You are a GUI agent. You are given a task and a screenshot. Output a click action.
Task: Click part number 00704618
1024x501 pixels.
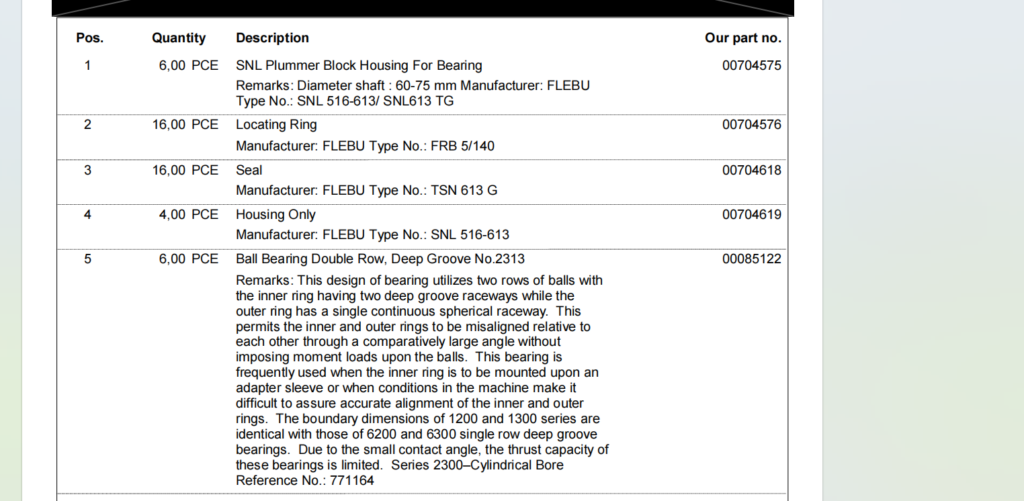(751, 170)
